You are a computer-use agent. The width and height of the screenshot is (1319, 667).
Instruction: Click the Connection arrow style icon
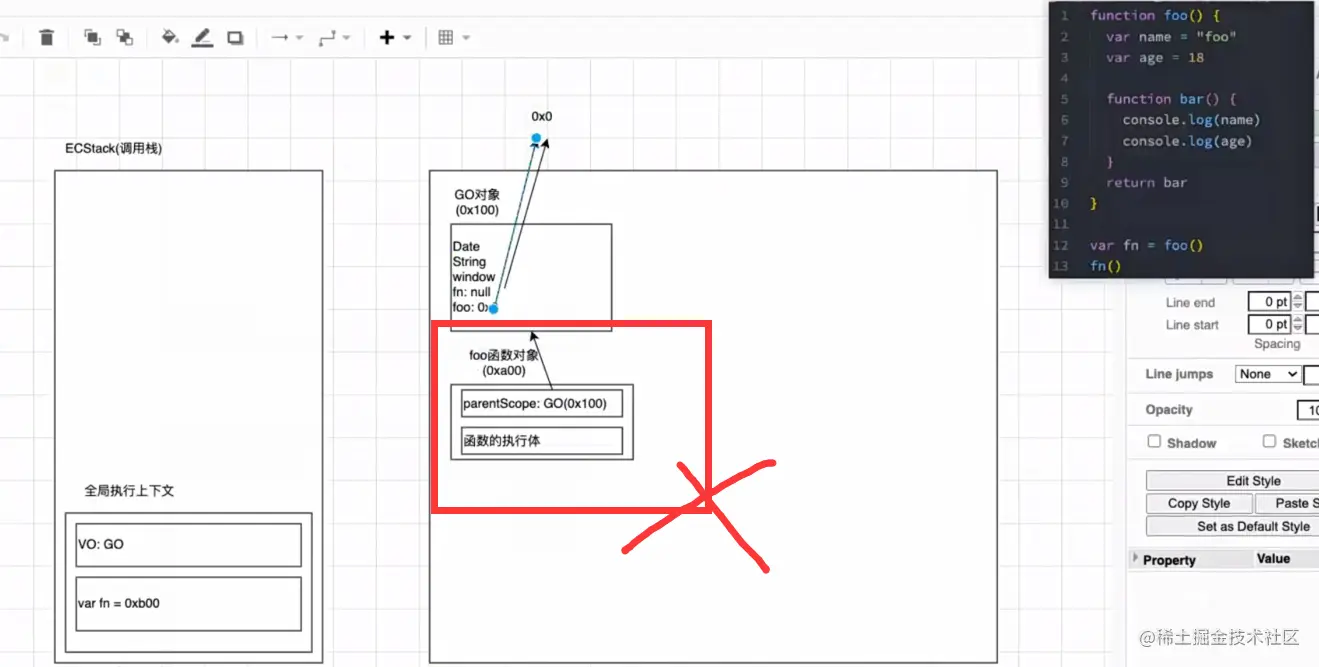pyautogui.click(x=279, y=38)
